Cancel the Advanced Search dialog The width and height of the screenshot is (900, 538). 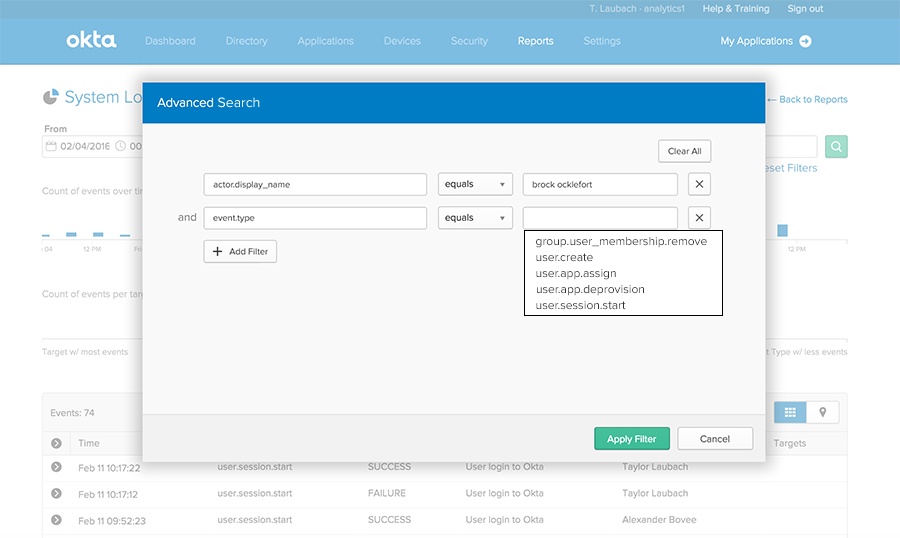715,439
